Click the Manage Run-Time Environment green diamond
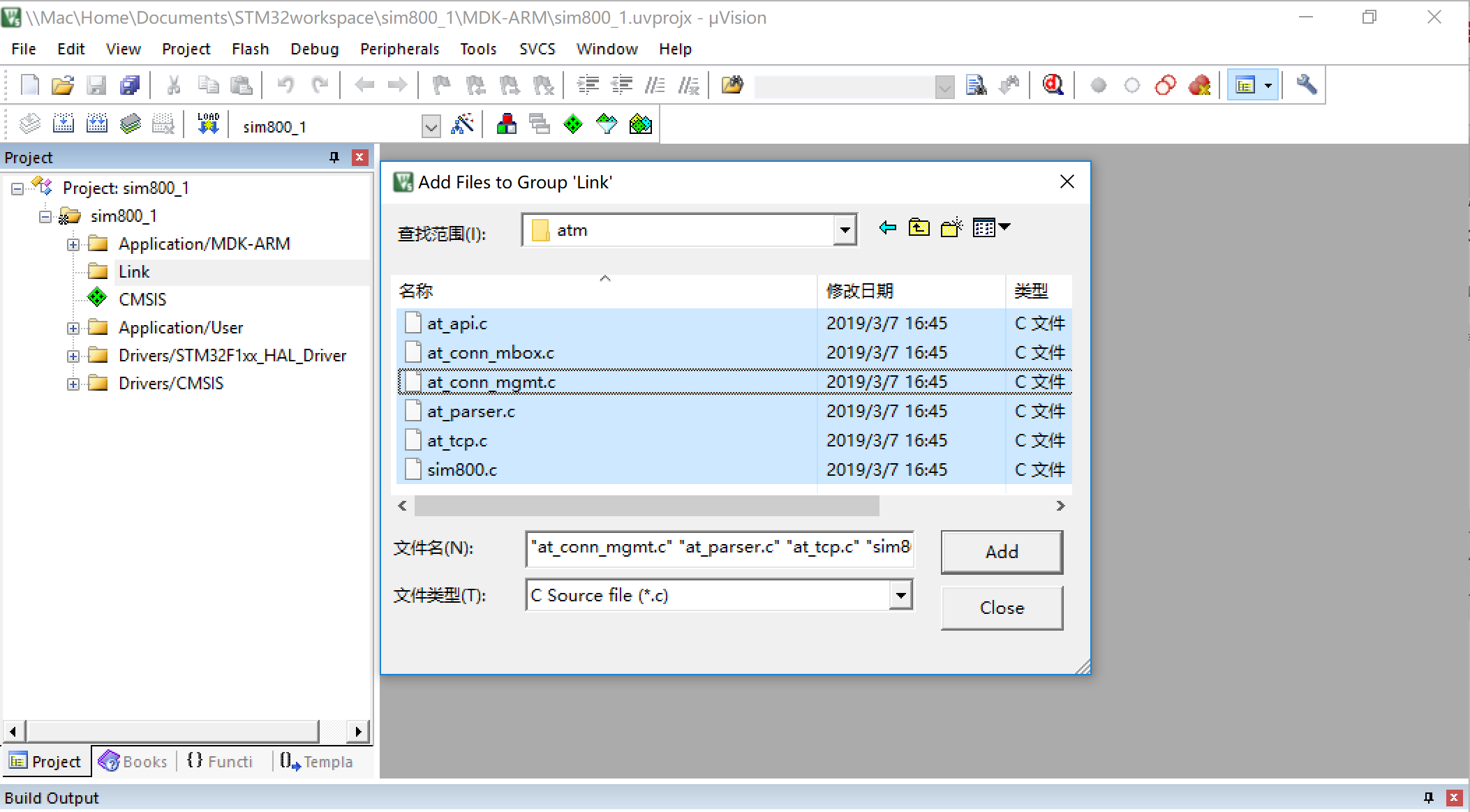 coord(573,125)
